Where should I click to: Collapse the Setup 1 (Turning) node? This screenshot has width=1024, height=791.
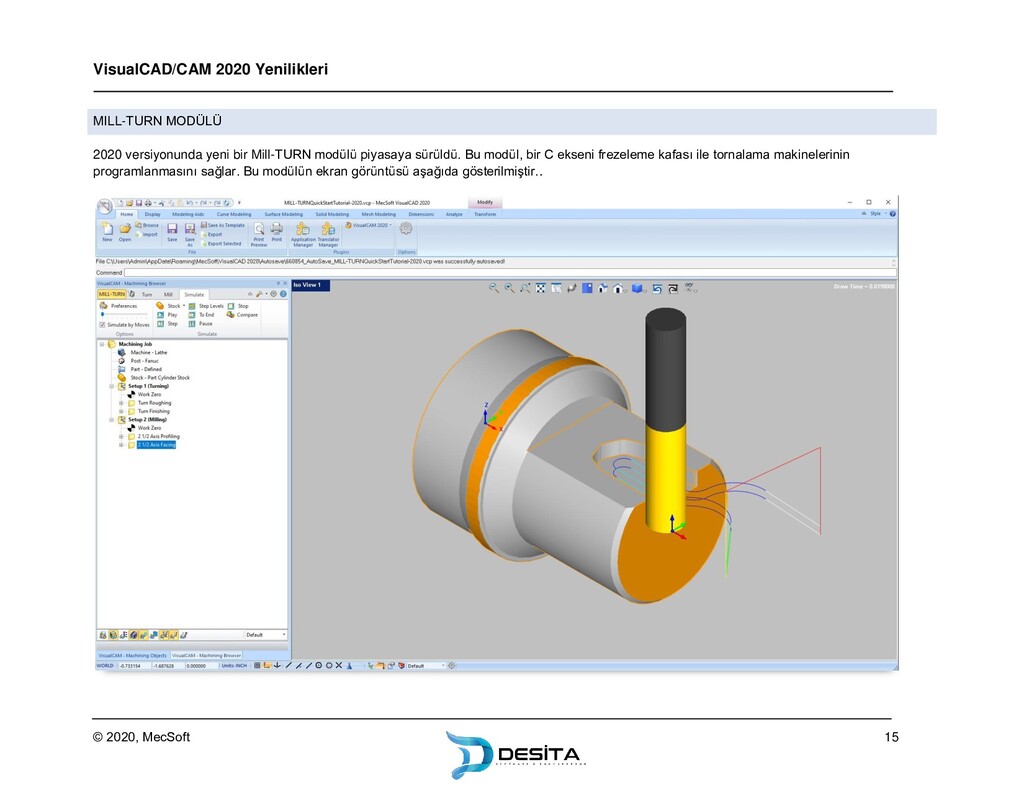112,387
